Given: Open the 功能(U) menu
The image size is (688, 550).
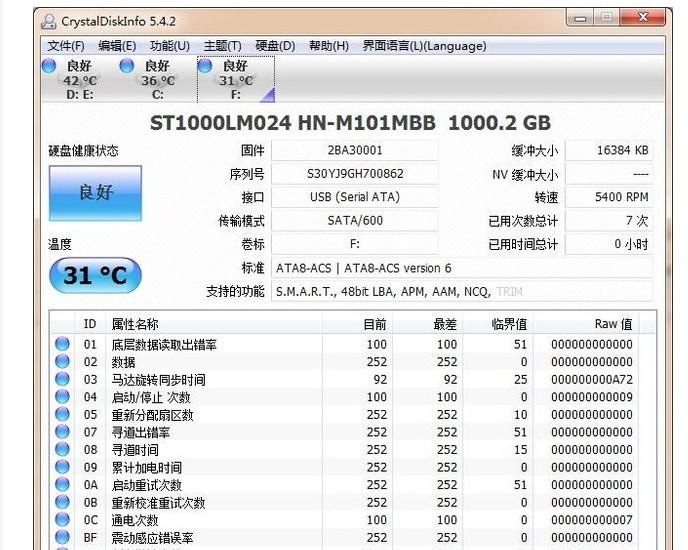Looking at the screenshot, I should tap(169, 46).
